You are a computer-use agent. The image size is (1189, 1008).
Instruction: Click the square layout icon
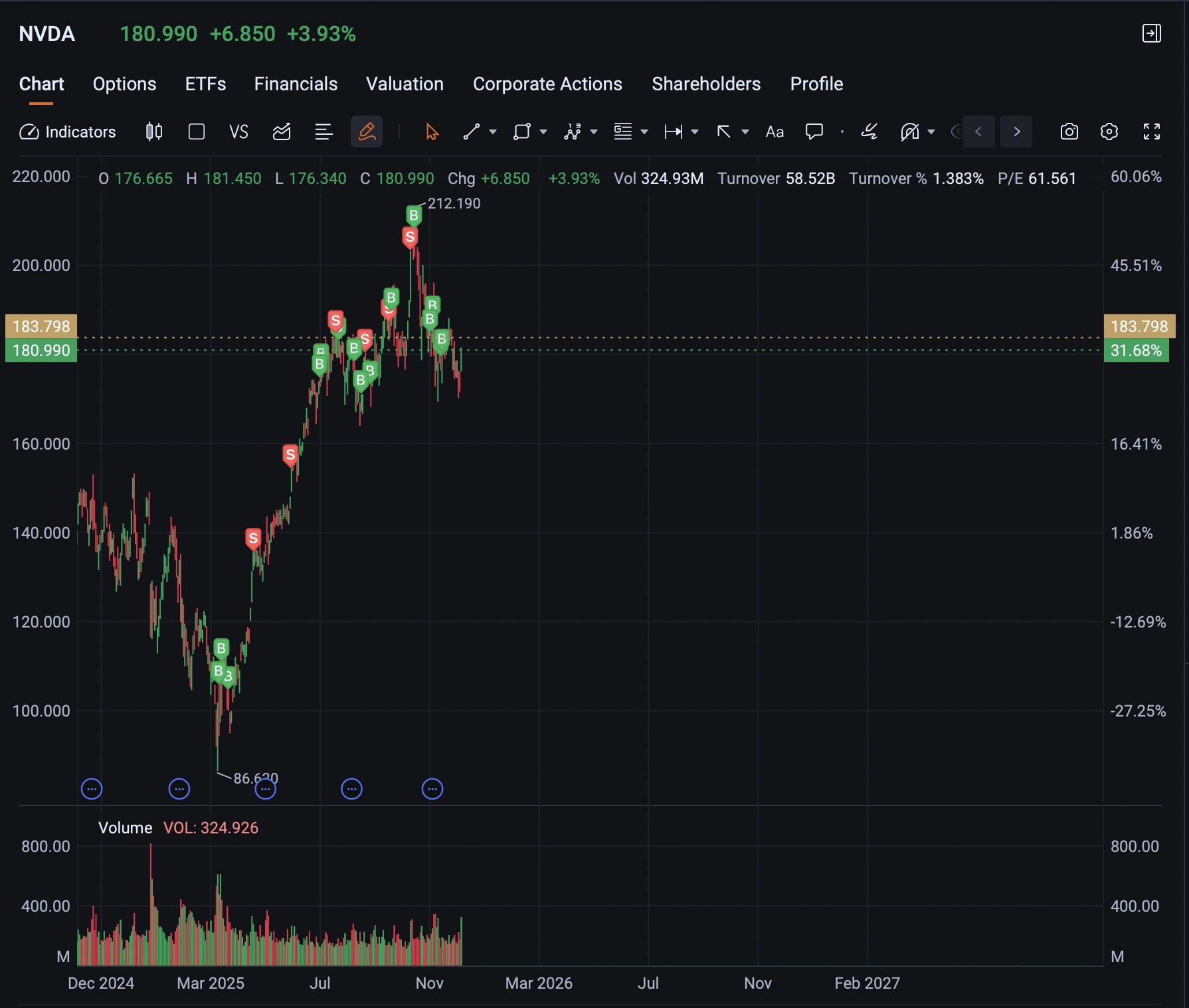tap(197, 131)
